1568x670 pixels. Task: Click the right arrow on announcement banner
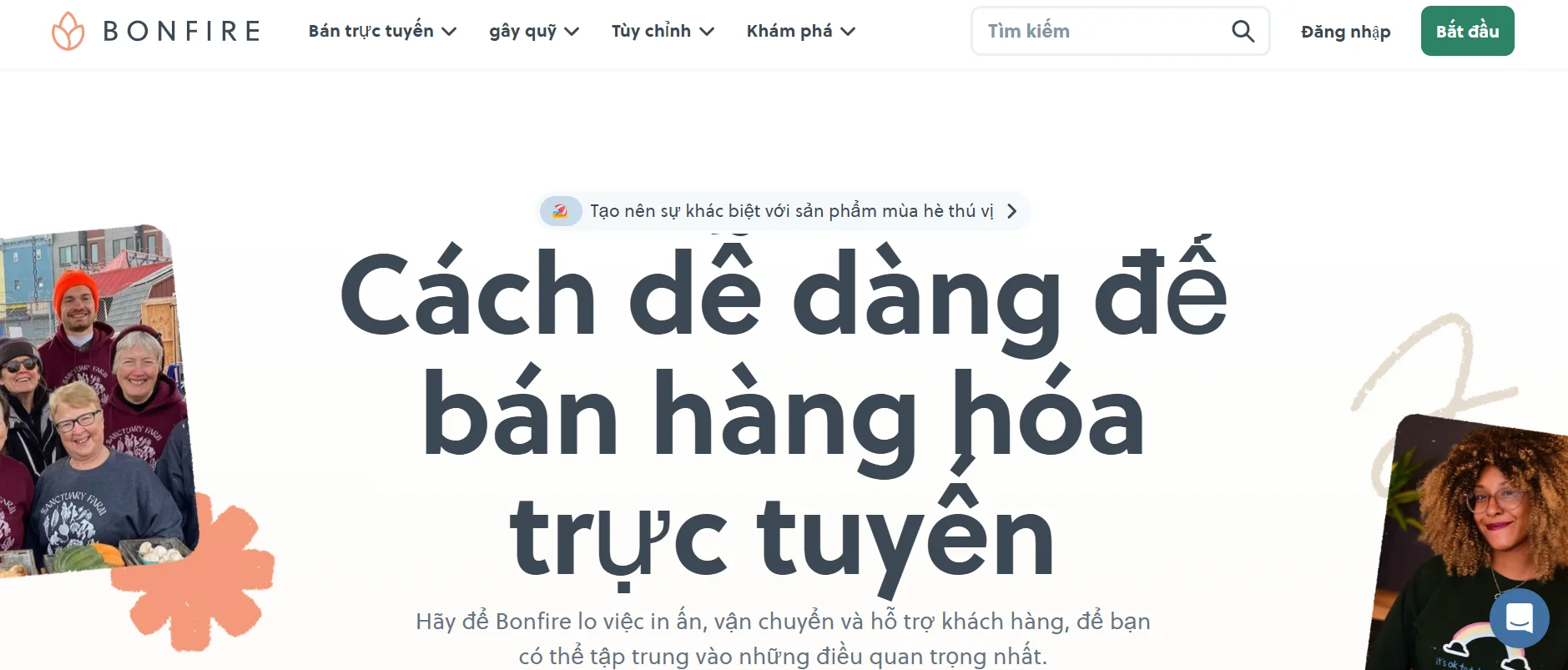point(1011,211)
